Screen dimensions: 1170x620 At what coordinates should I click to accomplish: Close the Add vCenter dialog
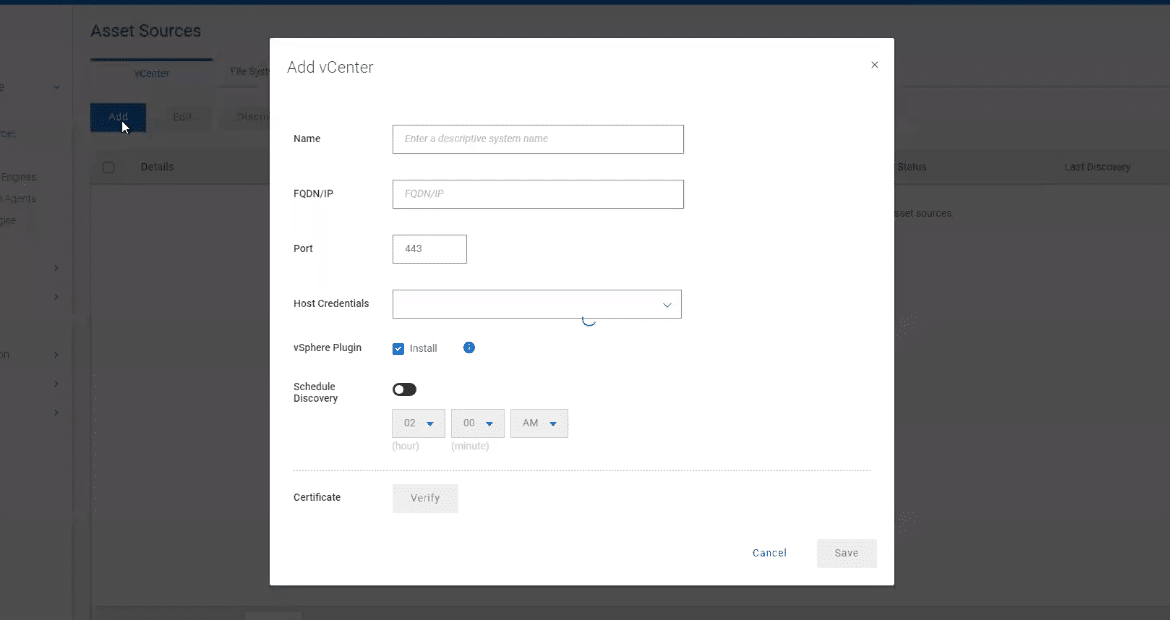tap(875, 65)
